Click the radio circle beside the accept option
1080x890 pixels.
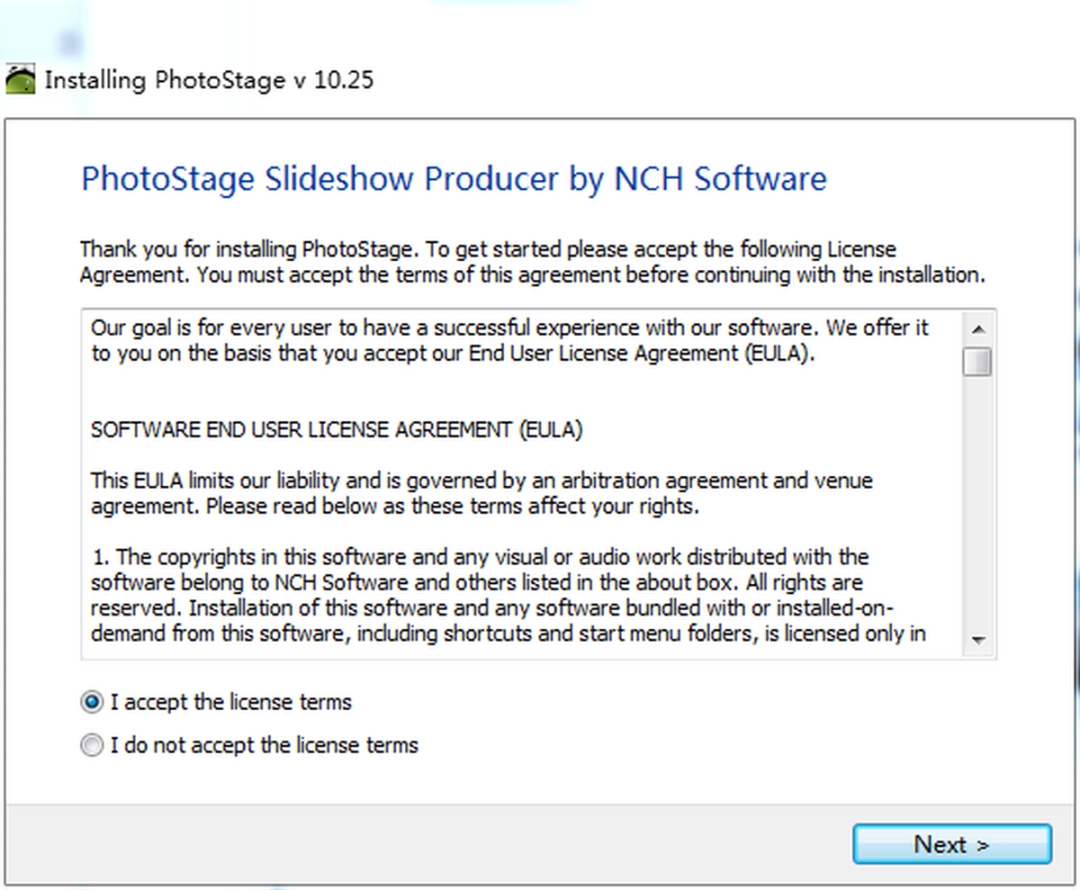pyautogui.click(x=91, y=702)
